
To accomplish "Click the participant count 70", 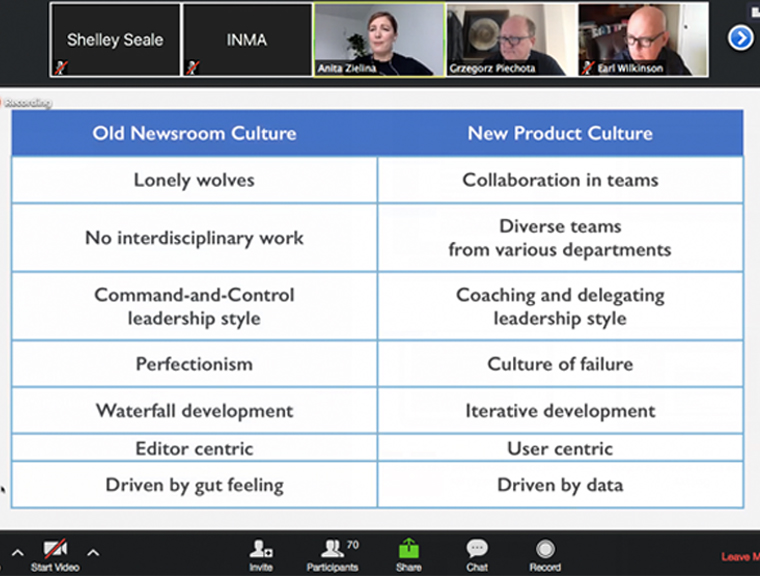I will (x=353, y=544).
